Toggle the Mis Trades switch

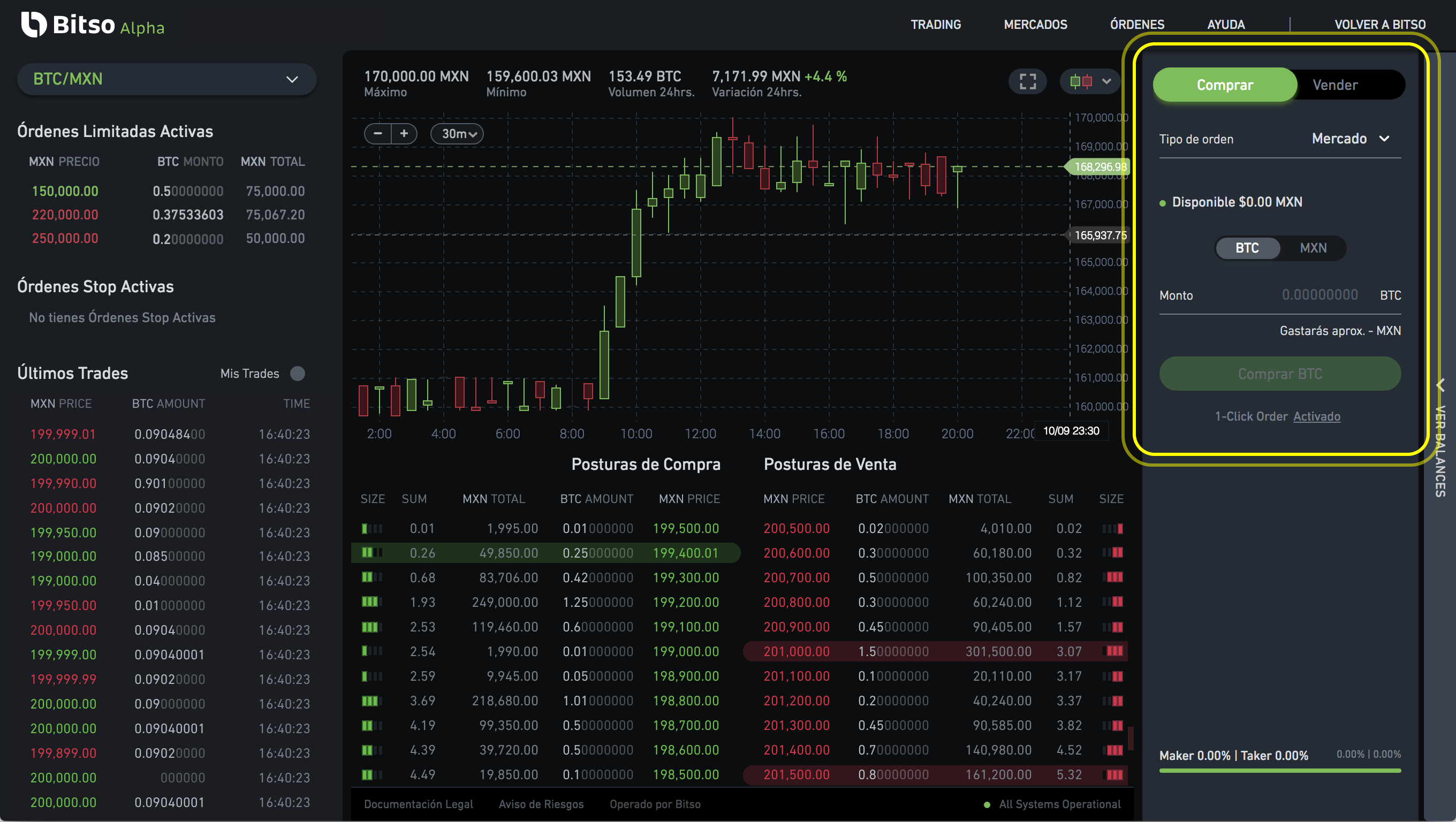297,374
